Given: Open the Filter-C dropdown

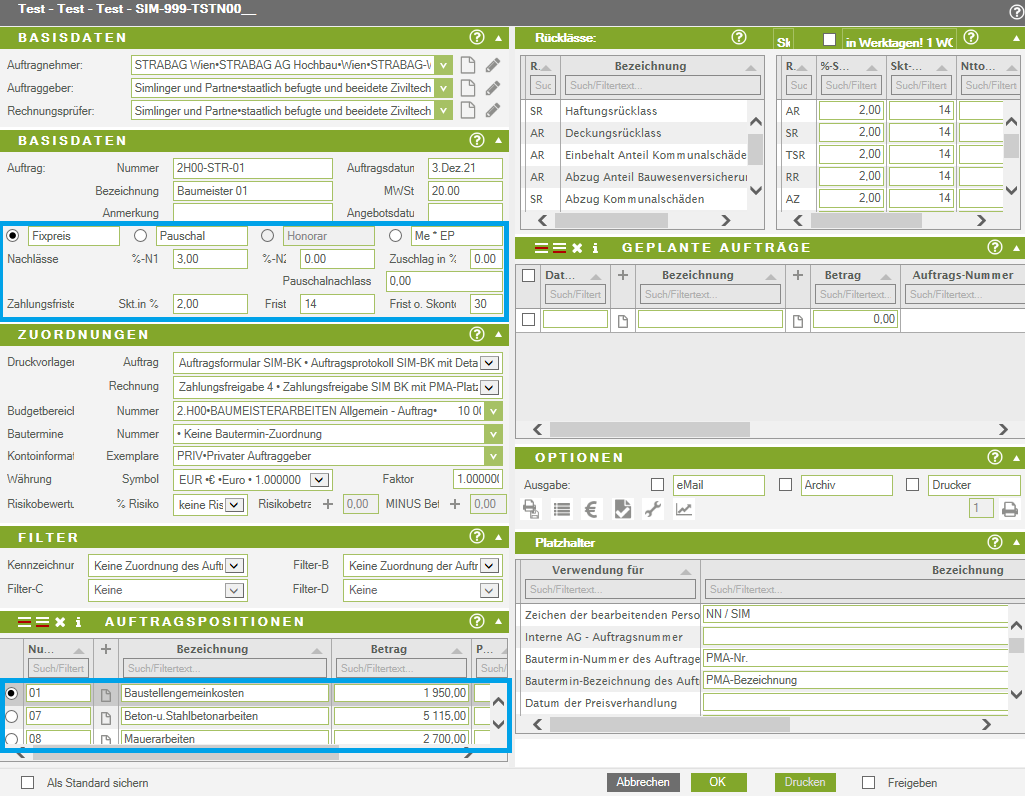Looking at the screenshot, I should (234, 590).
